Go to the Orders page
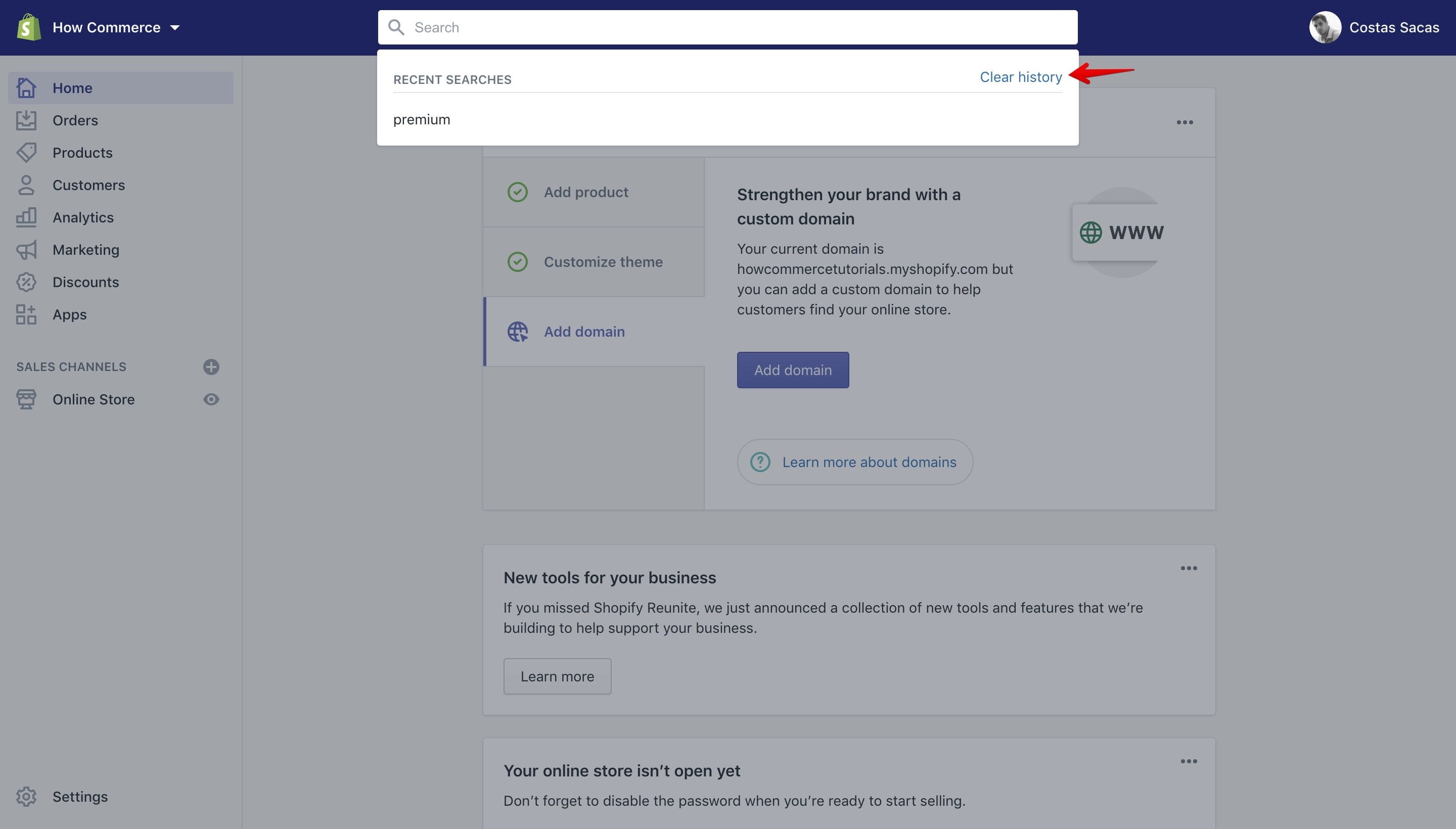 75,120
